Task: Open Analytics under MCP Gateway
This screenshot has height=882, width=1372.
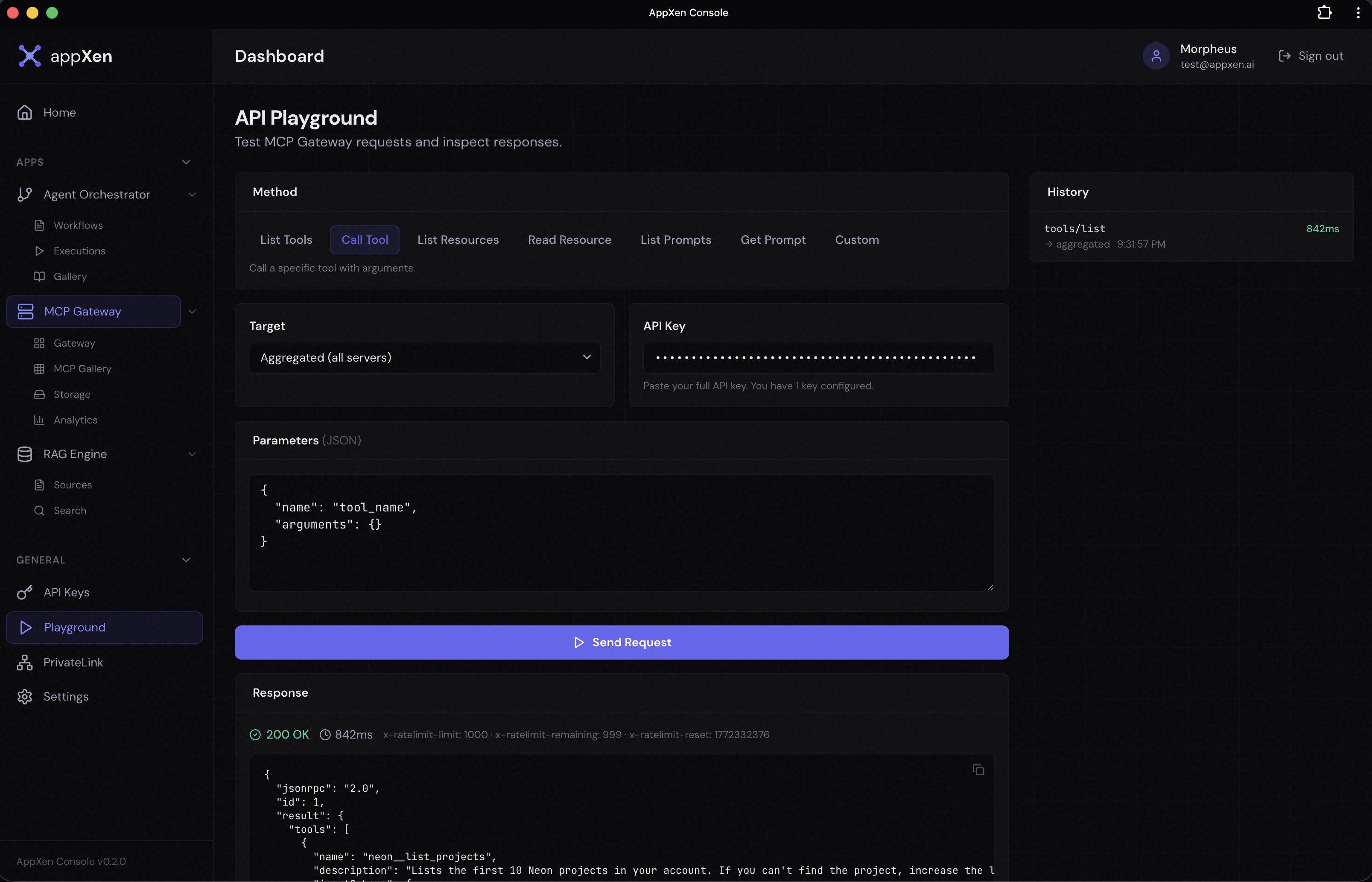Action: coord(76,420)
